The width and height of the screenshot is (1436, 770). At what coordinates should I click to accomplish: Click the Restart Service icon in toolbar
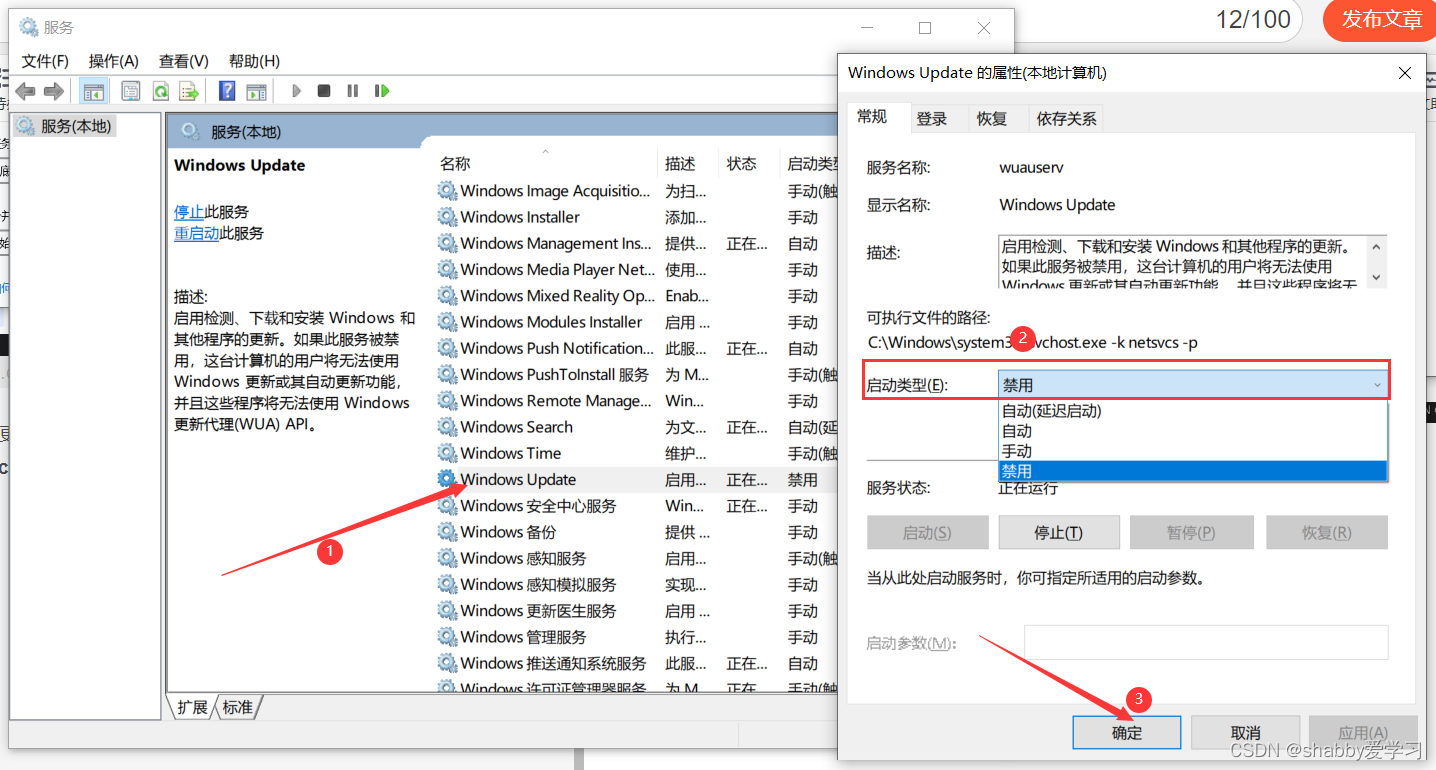click(x=381, y=91)
